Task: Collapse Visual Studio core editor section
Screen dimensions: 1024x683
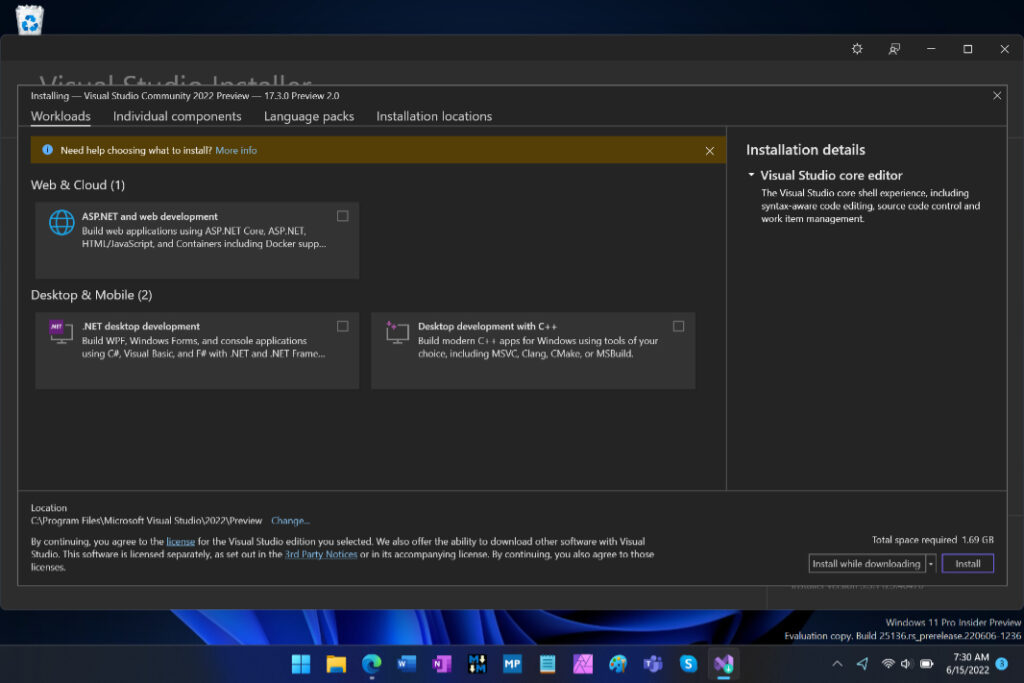Action: pyautogui.click(x=751, y=175)
